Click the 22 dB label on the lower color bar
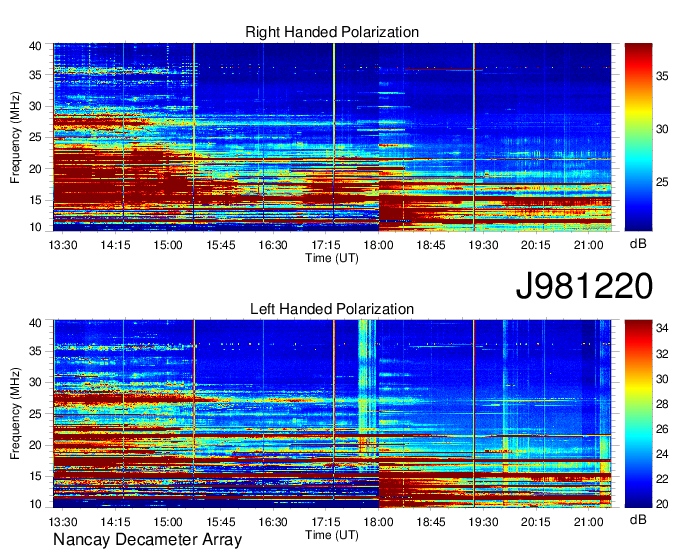The image size is (680, 552). (x=662, y=479)
